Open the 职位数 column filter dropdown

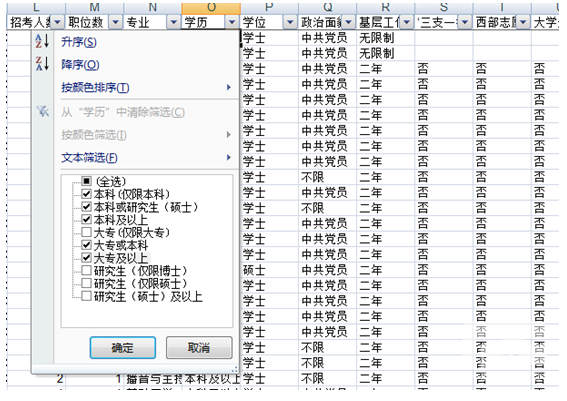(x=115, y=22)
